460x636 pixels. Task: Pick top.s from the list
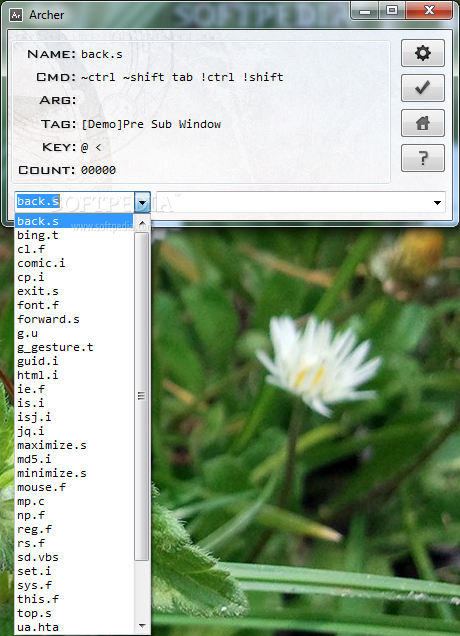tap(74, 613)
